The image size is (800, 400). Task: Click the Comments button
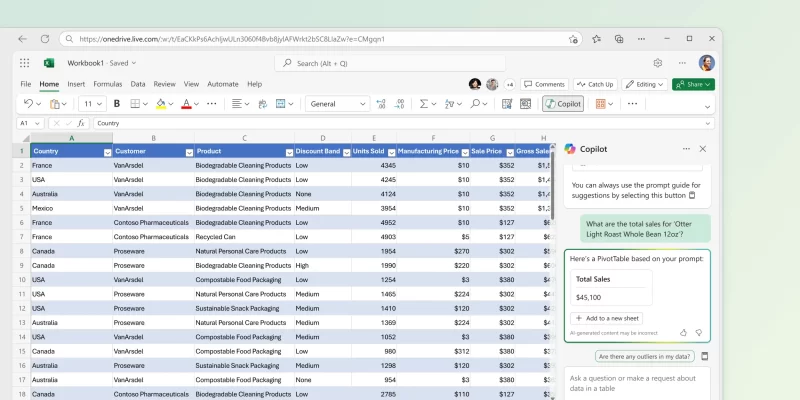pos(544,84)
